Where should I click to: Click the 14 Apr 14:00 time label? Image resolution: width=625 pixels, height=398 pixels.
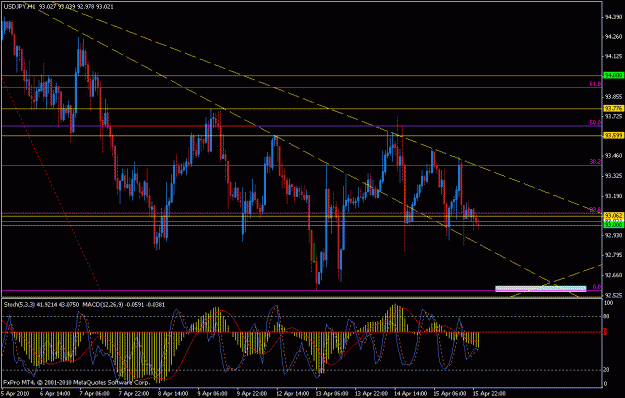click(411, 394)
